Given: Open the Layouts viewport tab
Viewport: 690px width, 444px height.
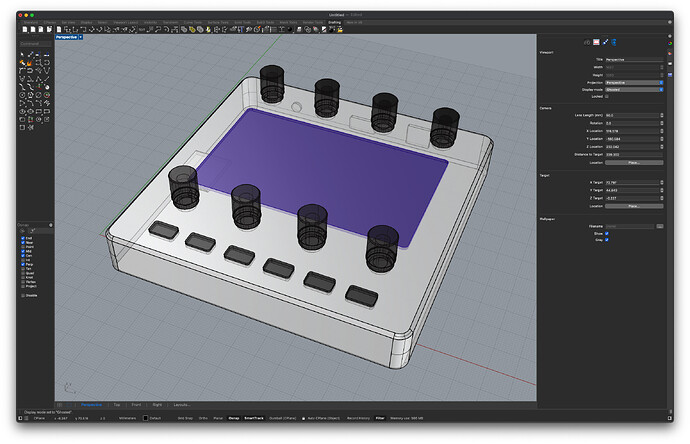Looking at the screenshot, I should click(x=182, y=405).
